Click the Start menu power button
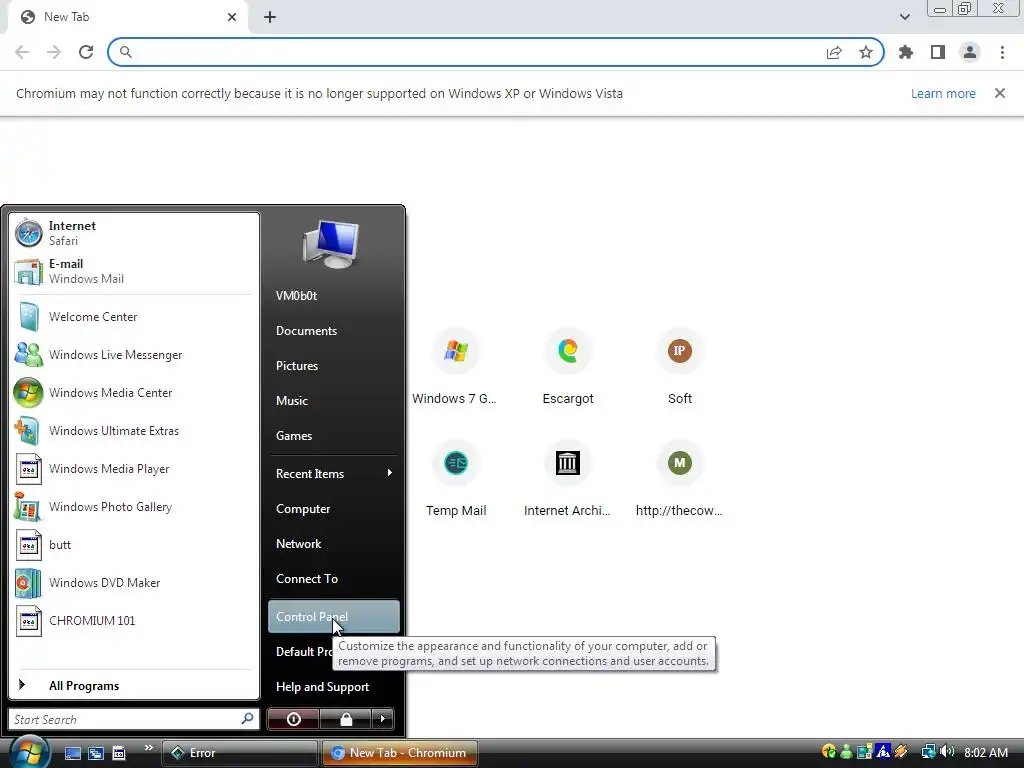This screenshot has width=1024, height=768. click(x=293, y=719)
